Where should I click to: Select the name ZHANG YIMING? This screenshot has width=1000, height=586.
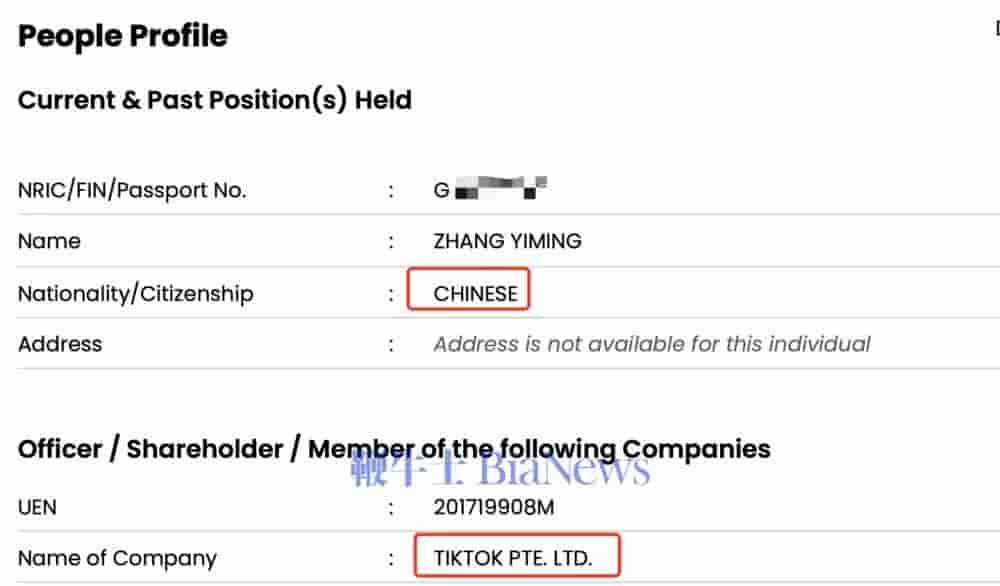pos(507,241)
